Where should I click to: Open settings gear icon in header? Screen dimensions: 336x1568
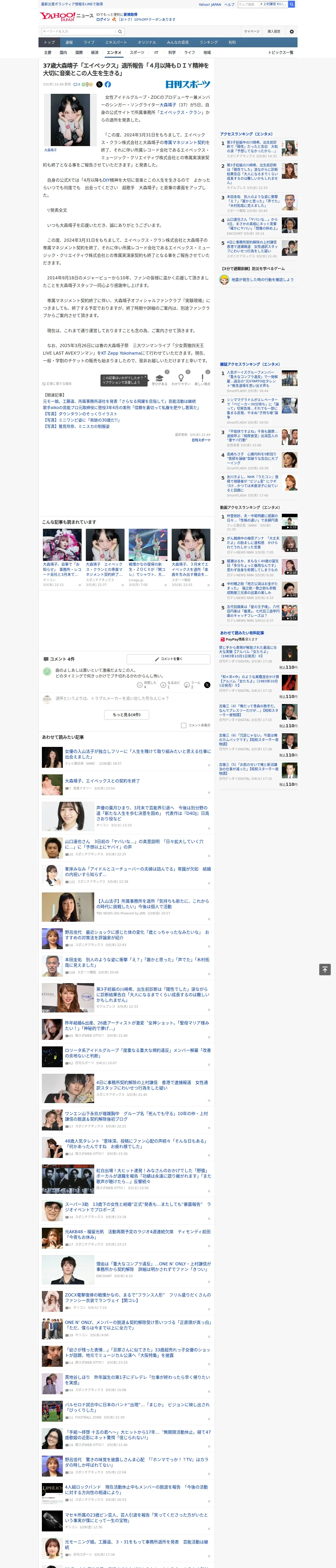(292, 32)
